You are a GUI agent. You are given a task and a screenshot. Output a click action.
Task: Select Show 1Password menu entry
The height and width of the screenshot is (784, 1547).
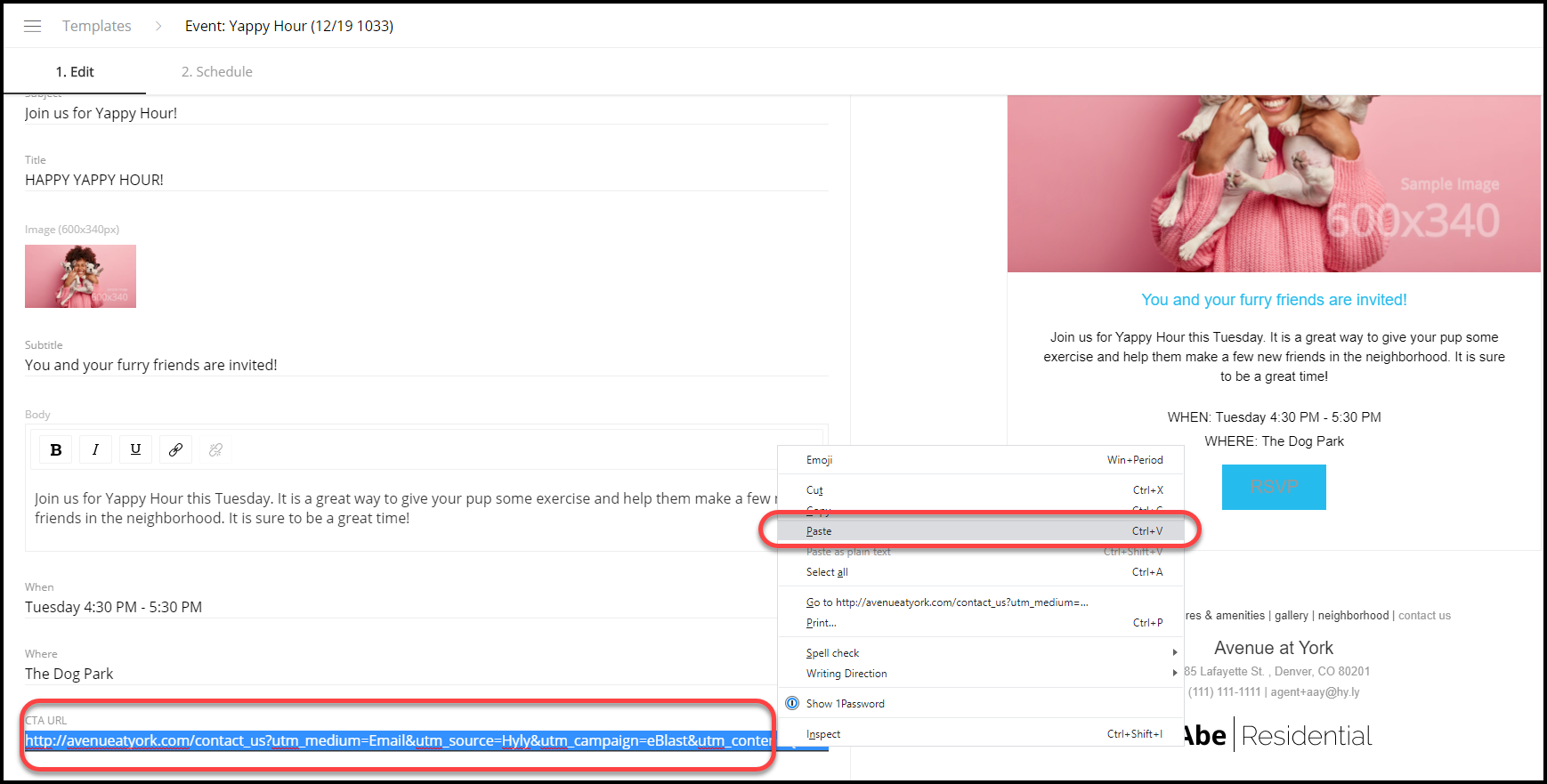point(981,704)
